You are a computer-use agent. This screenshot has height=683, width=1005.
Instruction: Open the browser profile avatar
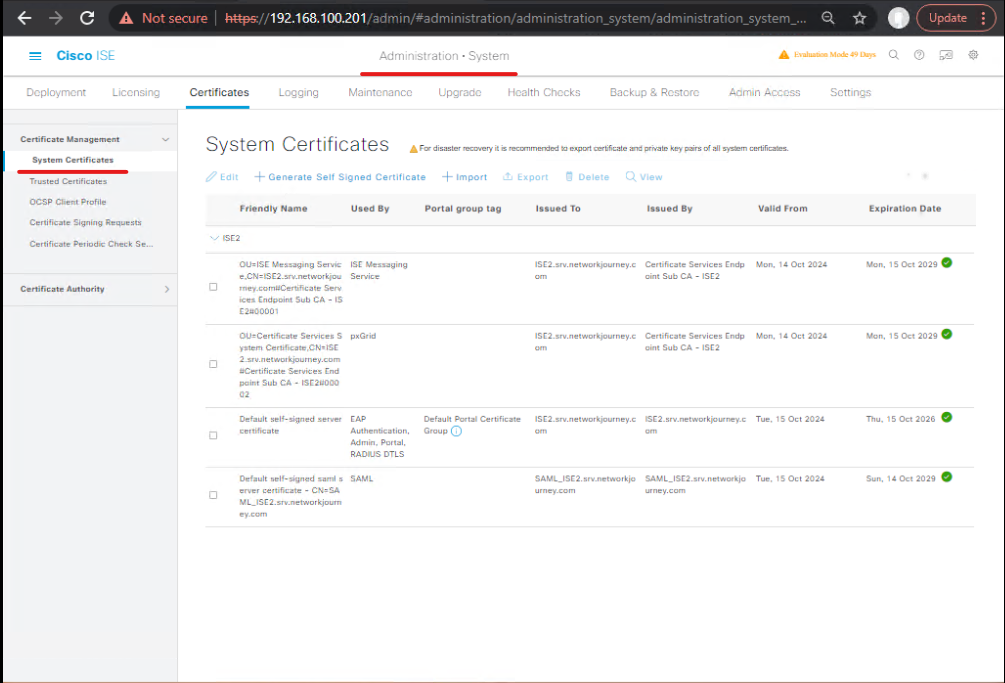pyautogui.click(x=898, y=18)
